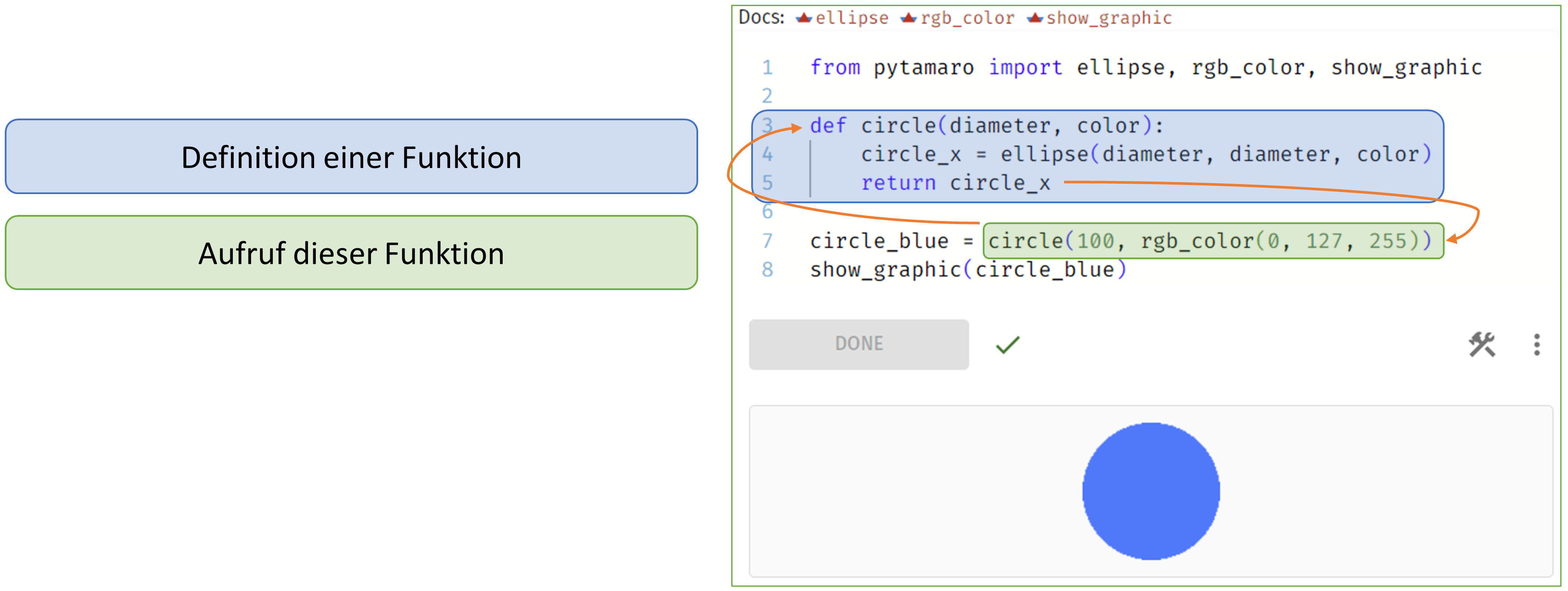Click 'rgb_color(0, 127, 255)' call on line 7
Viewport: 1568px width, 591px height.
click(1281, 241)
